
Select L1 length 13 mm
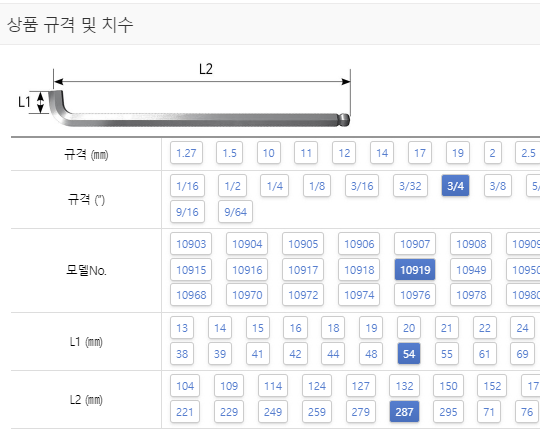[182, 328]
